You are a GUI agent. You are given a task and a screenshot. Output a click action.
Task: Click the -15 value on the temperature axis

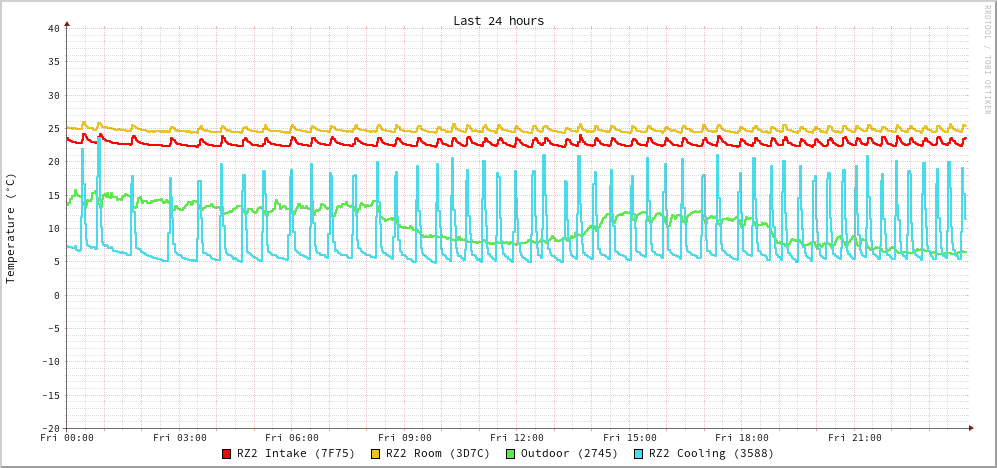50,395
